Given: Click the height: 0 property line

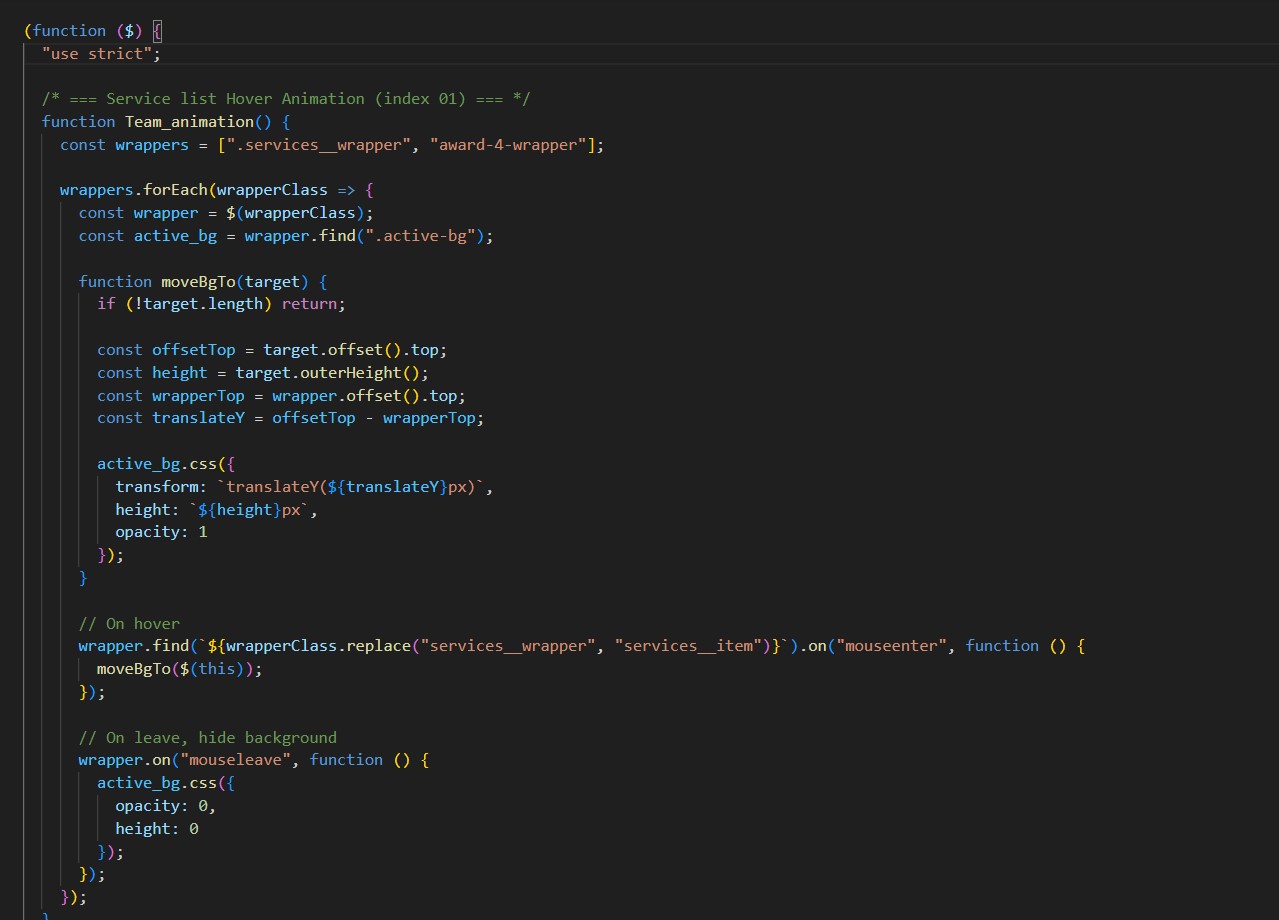Looking at the screenshot, I should pyautogui.click(x=157, y=829).
